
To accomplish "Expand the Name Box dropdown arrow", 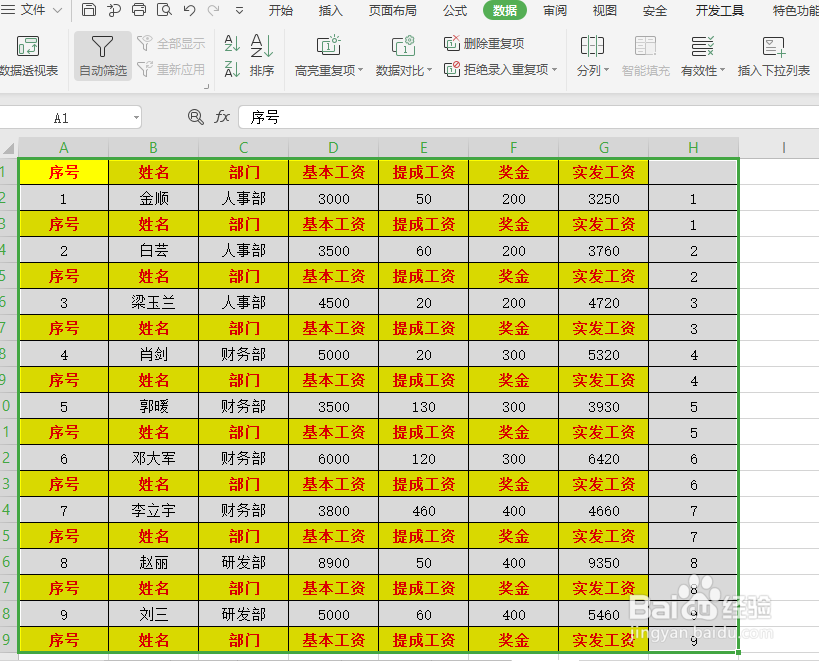I will pos(136,118).
